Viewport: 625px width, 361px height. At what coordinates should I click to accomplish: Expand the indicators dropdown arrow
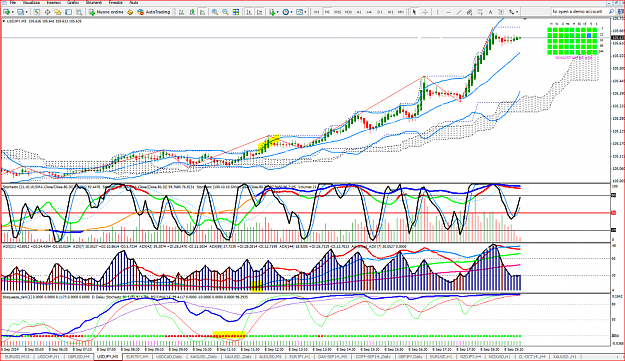click(x=278, y=12)
